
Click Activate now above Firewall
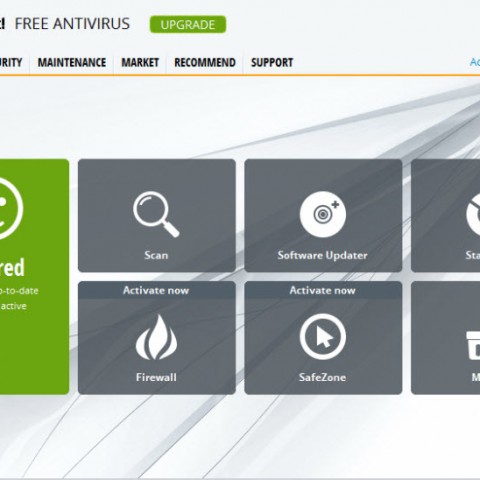click(x=156, y=290)
